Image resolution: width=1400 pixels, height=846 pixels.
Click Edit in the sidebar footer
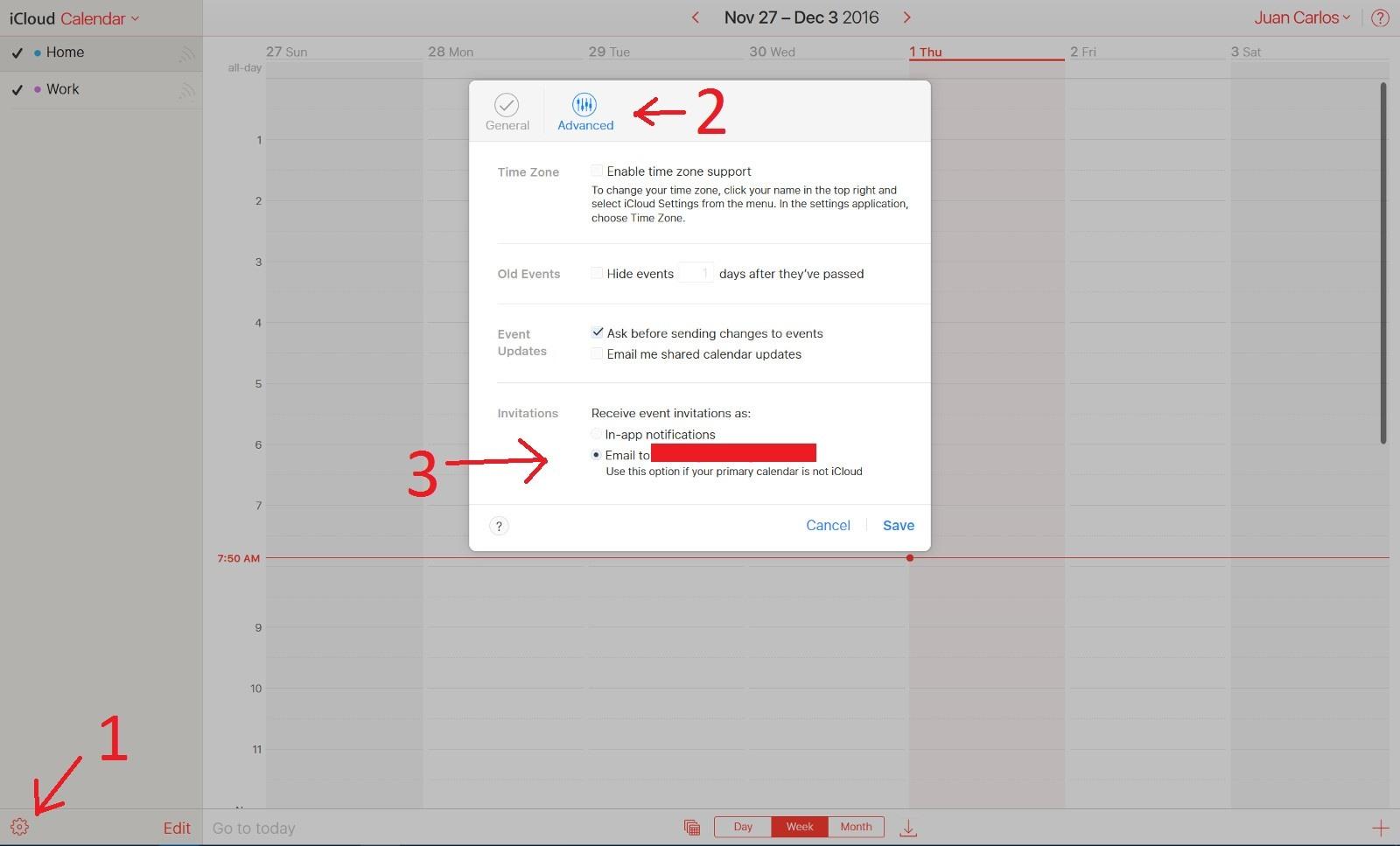point(177,829)
